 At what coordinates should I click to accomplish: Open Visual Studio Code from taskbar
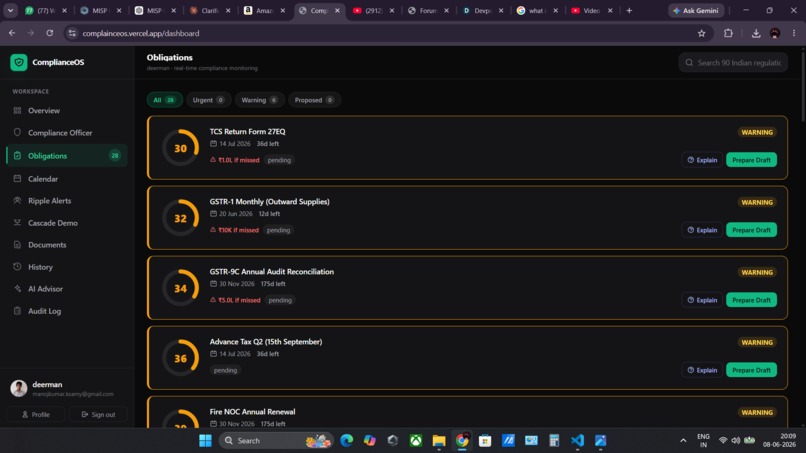coord(577,441)
